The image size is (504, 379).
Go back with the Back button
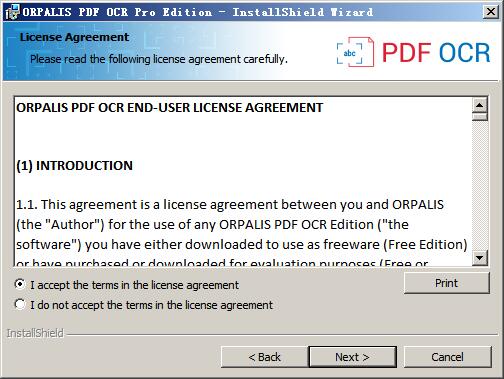tap(264, 357)
